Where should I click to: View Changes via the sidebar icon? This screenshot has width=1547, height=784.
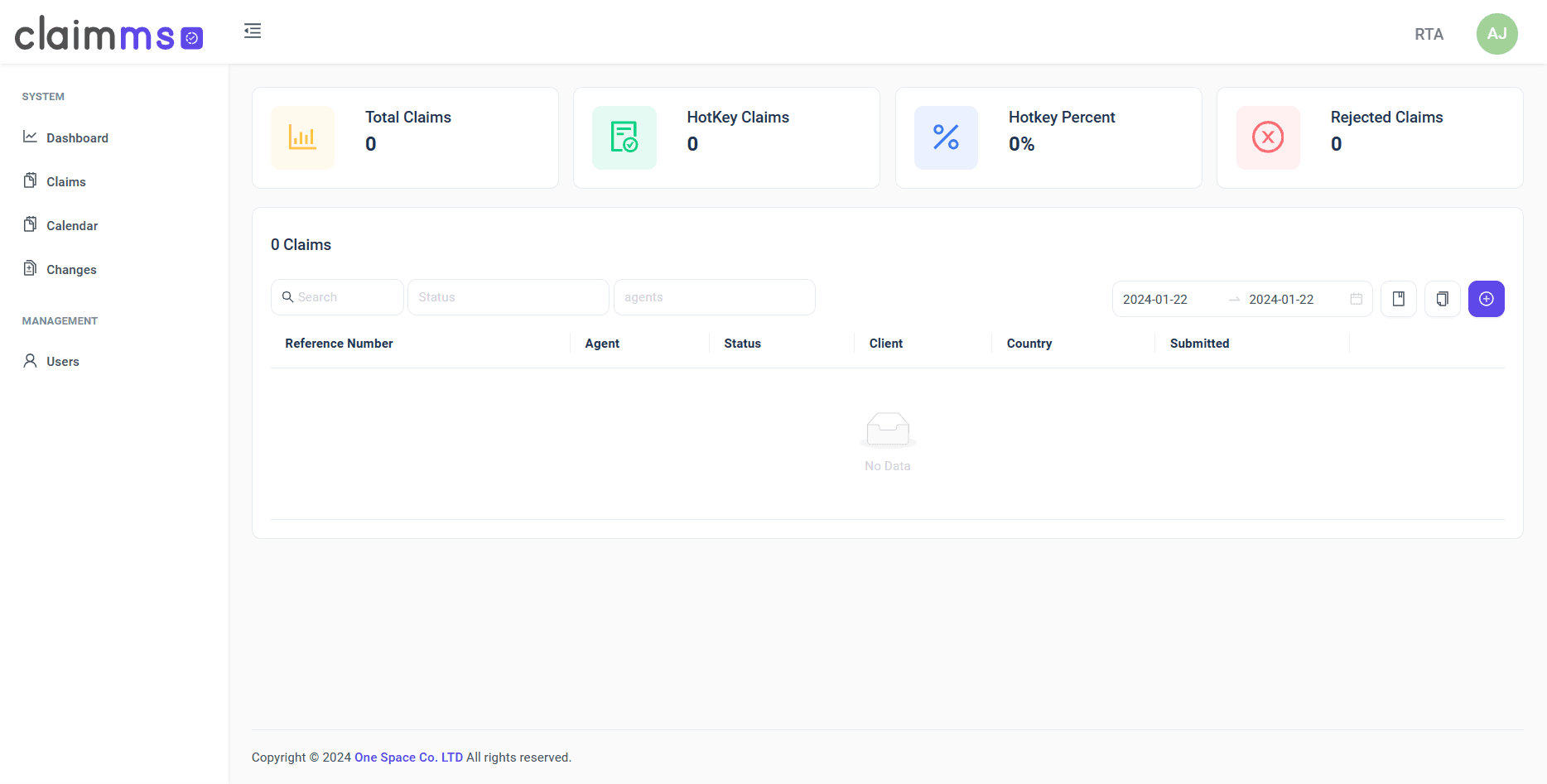pos(30,268)
